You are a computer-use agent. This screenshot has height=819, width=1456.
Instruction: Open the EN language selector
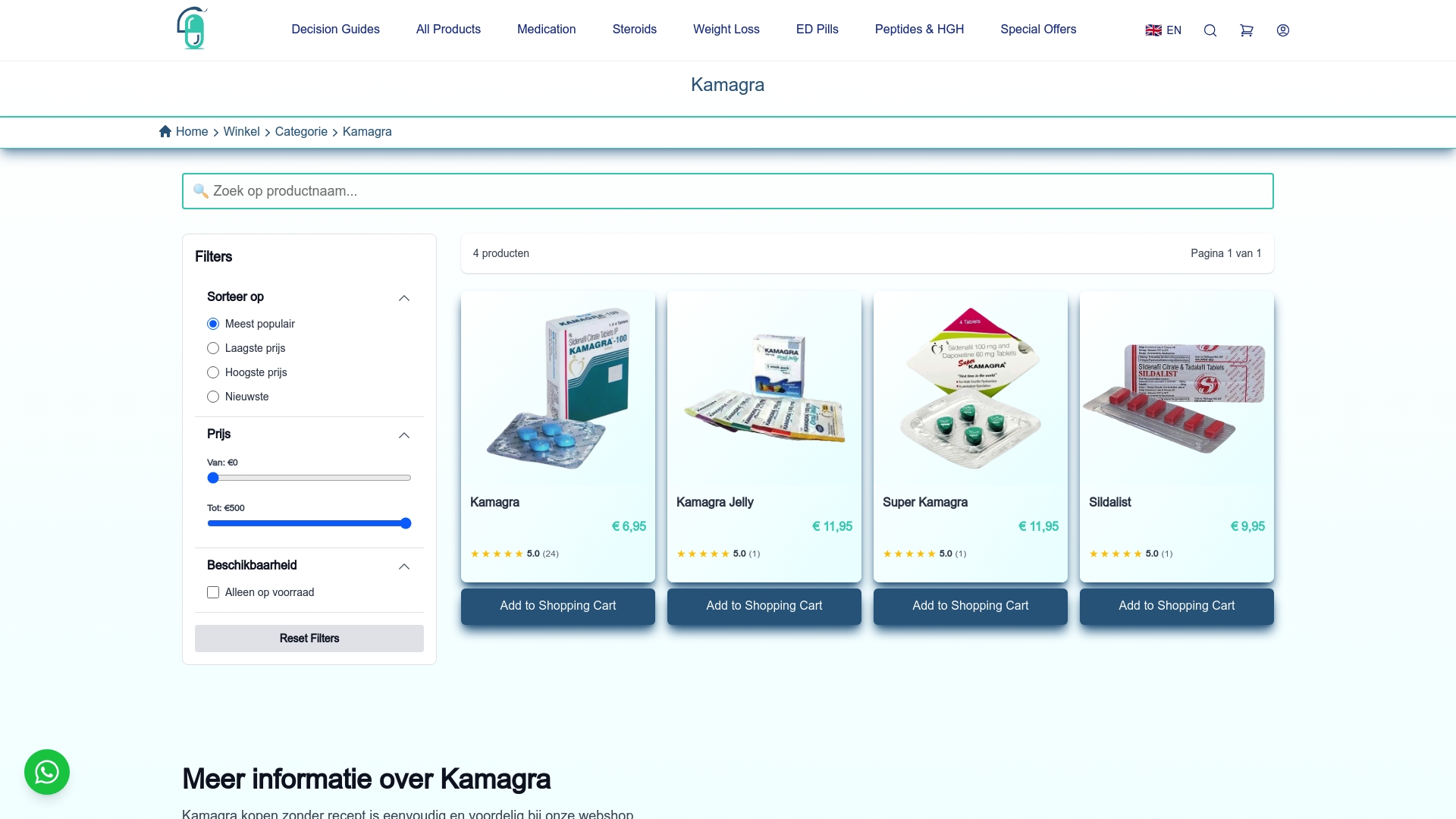point(1163,30)
